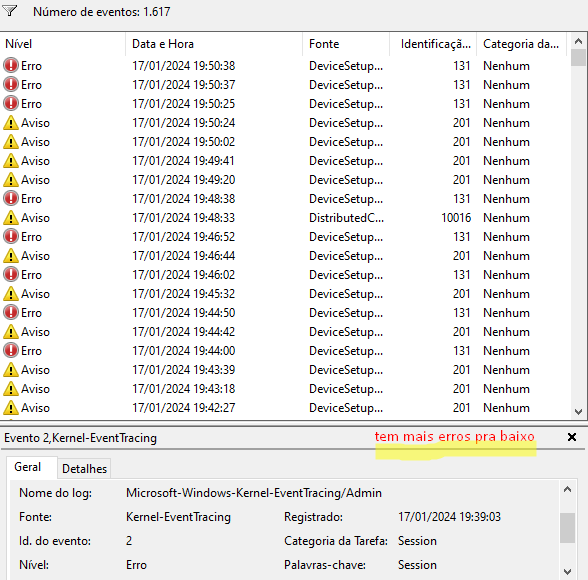Close the Evento 2 preview pane
Viewport: 588px width, 580px height.
[572, 437]
